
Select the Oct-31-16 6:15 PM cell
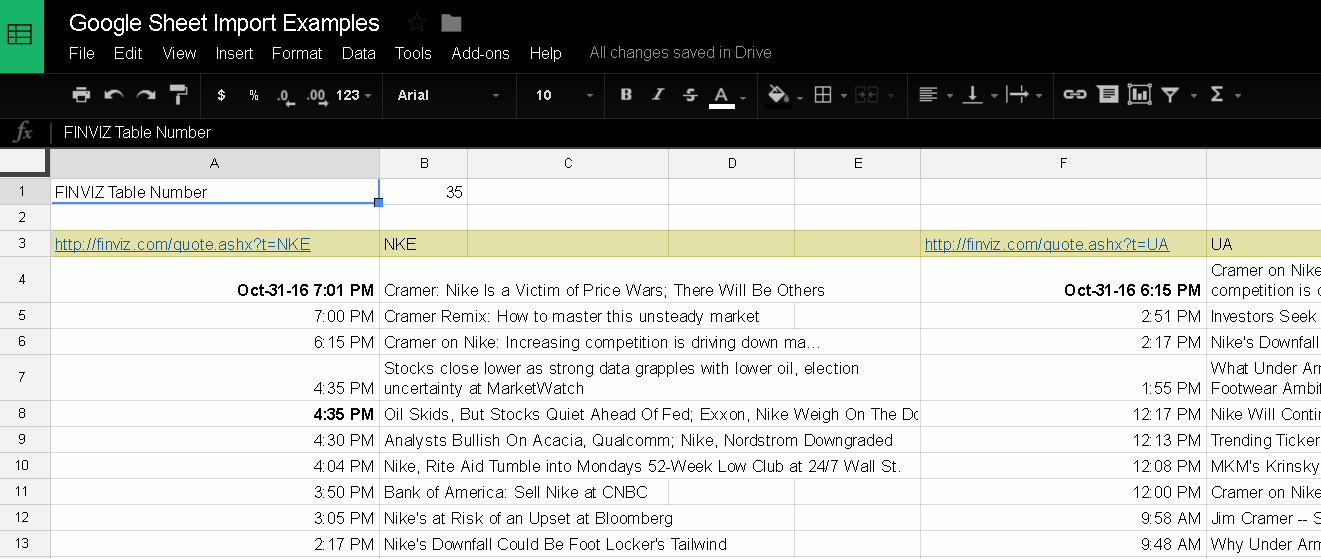click(x=1063, y=280)
